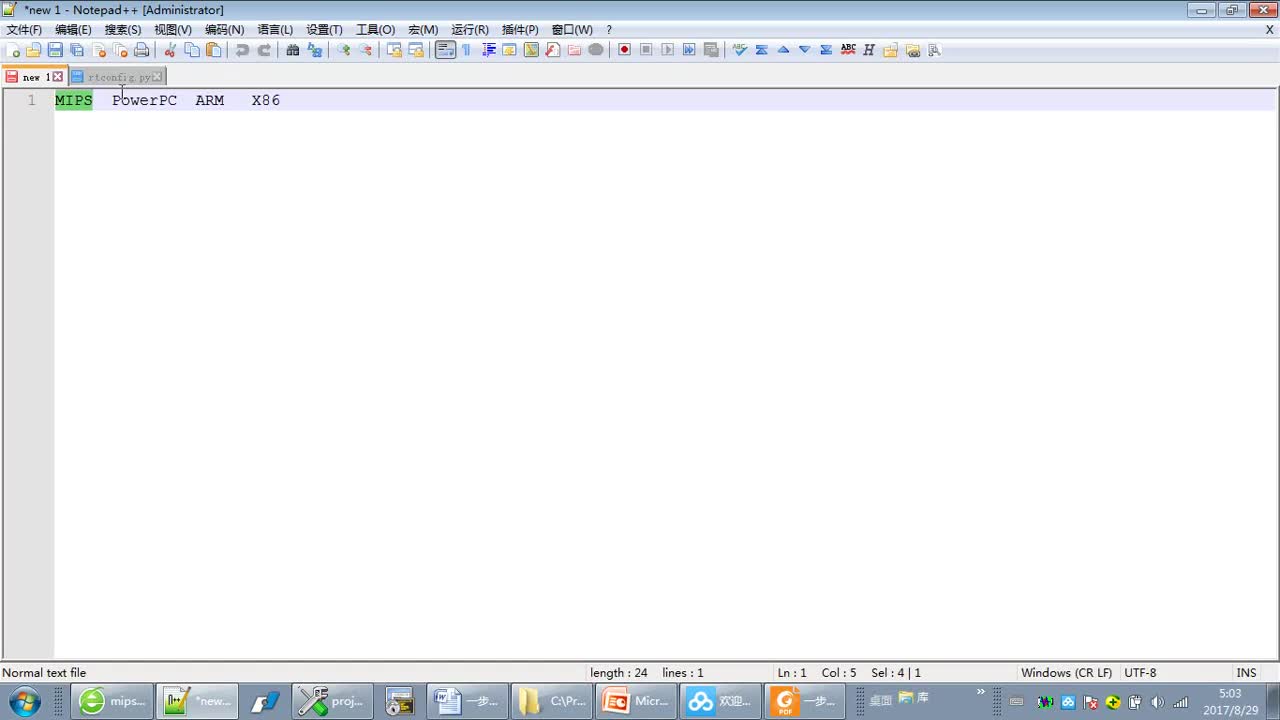The height and width of the screenshot is (720, 1280).
Task: Save the current file
Action: click(x=55, y=50)
